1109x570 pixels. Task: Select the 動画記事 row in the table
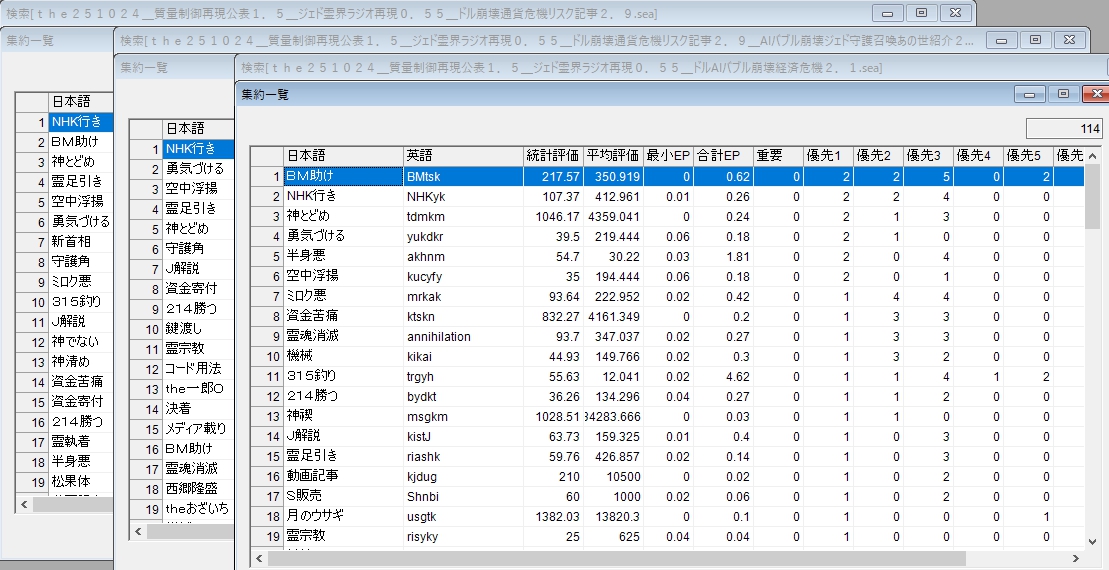[311, 476]
